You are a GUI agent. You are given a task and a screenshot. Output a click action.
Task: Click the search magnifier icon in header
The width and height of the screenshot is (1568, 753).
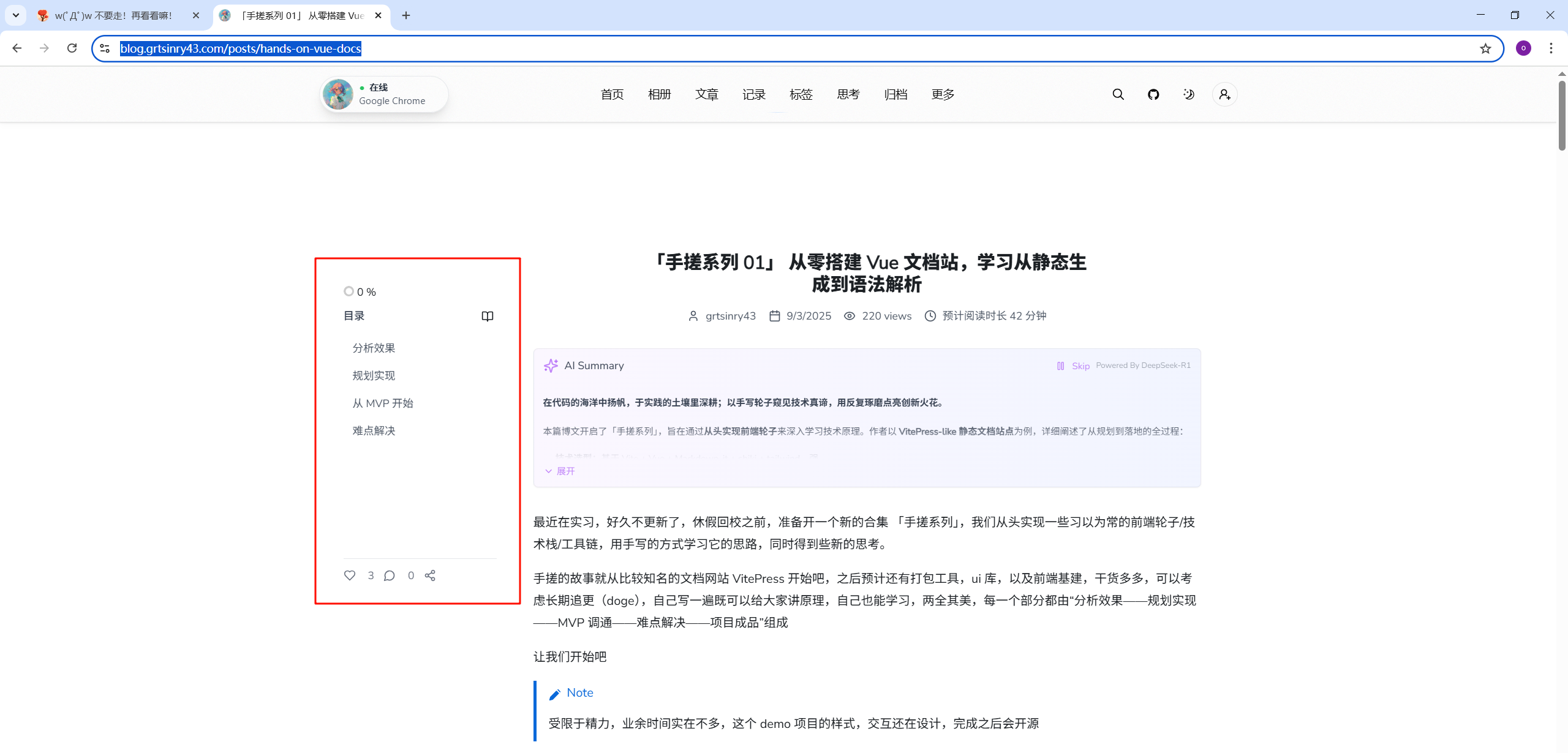coord(1118,94)
